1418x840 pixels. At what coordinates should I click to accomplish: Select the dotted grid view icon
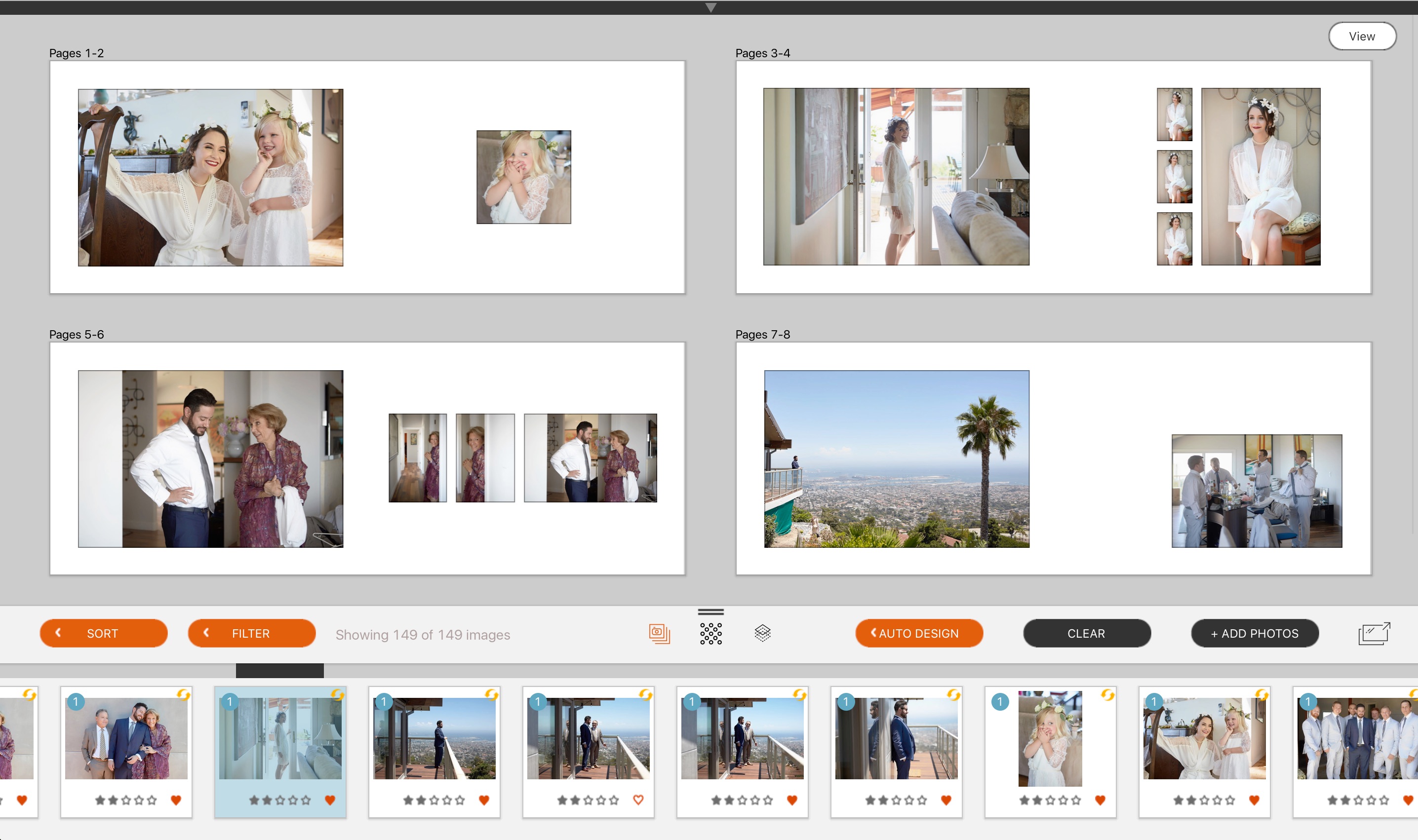click(x=710, y=633)
